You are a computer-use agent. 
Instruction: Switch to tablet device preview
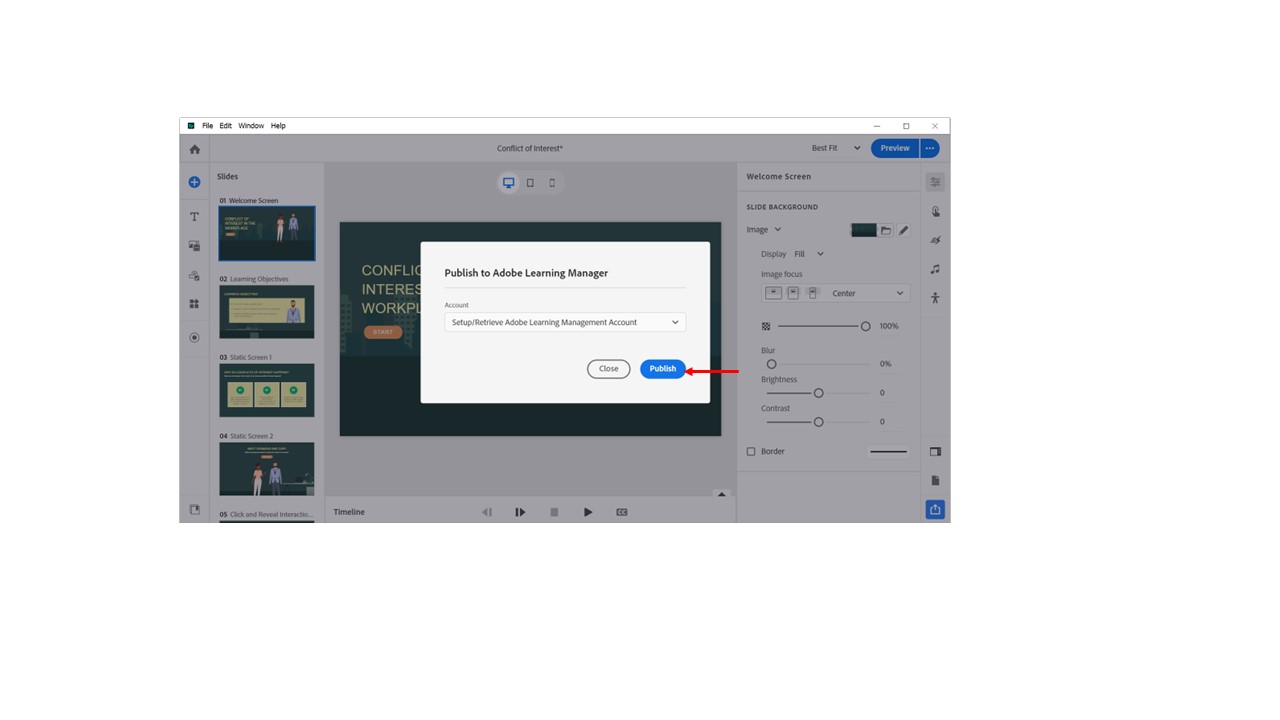click(x=530, y=183)
